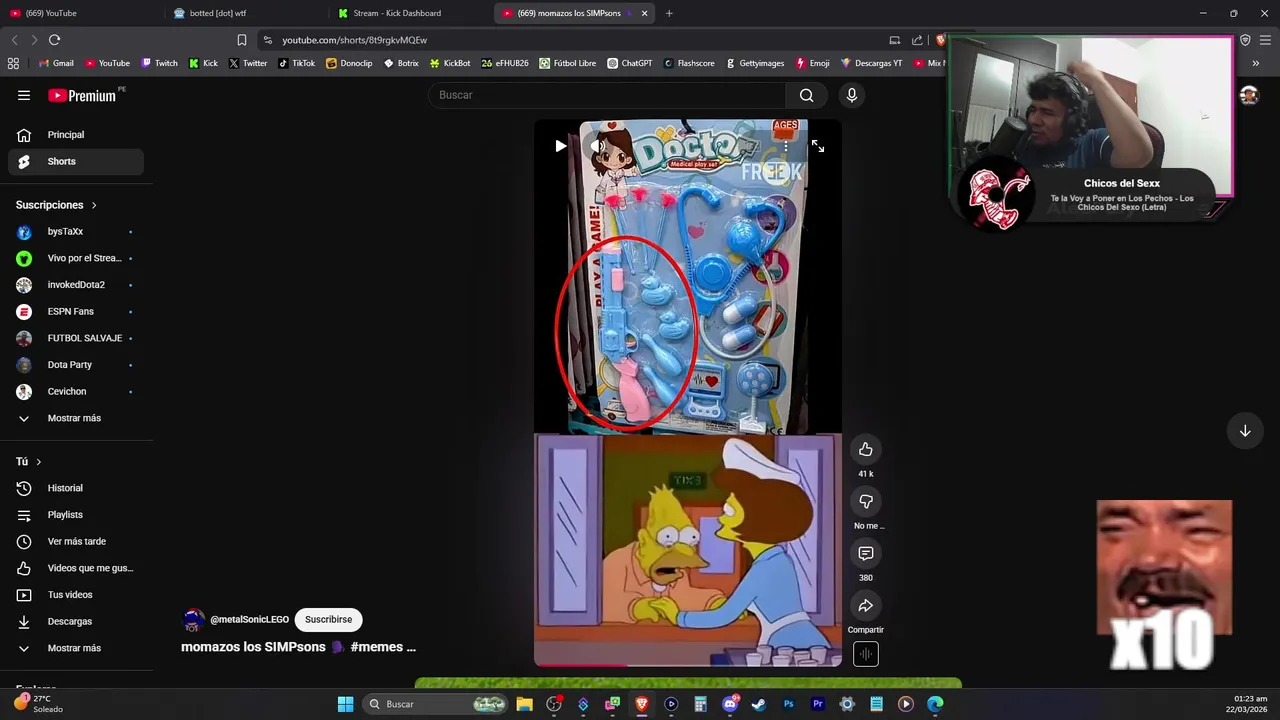Viewport: 1280px width, 720px height.
Task: Expand the Tú section chevron
Action: tap(39, 462)
